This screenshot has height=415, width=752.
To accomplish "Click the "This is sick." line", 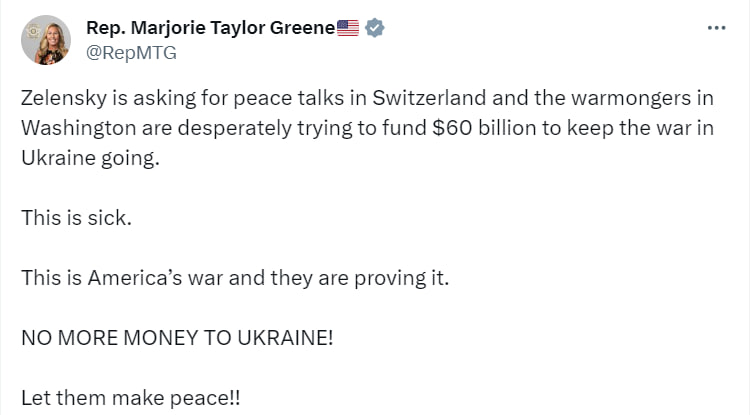I will (76, 218).
